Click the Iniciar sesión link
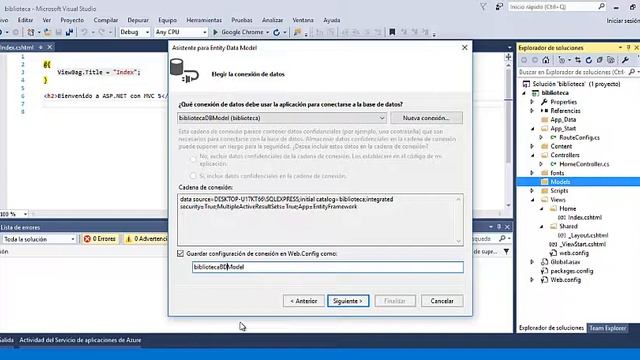The image size is (640, 360). pyautogui.click(x=623, y=20)
